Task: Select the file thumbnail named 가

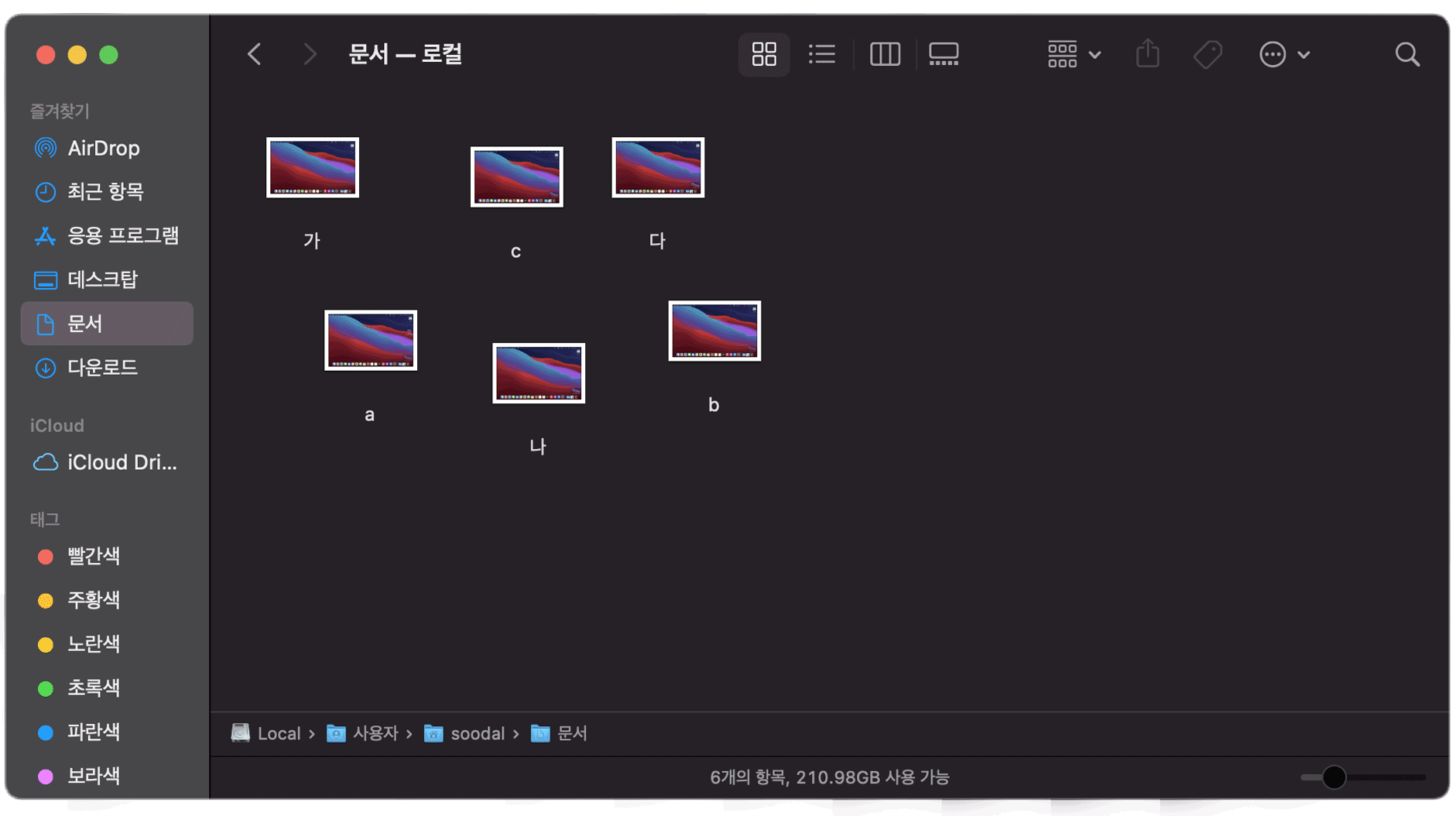Action: [313, 168]
